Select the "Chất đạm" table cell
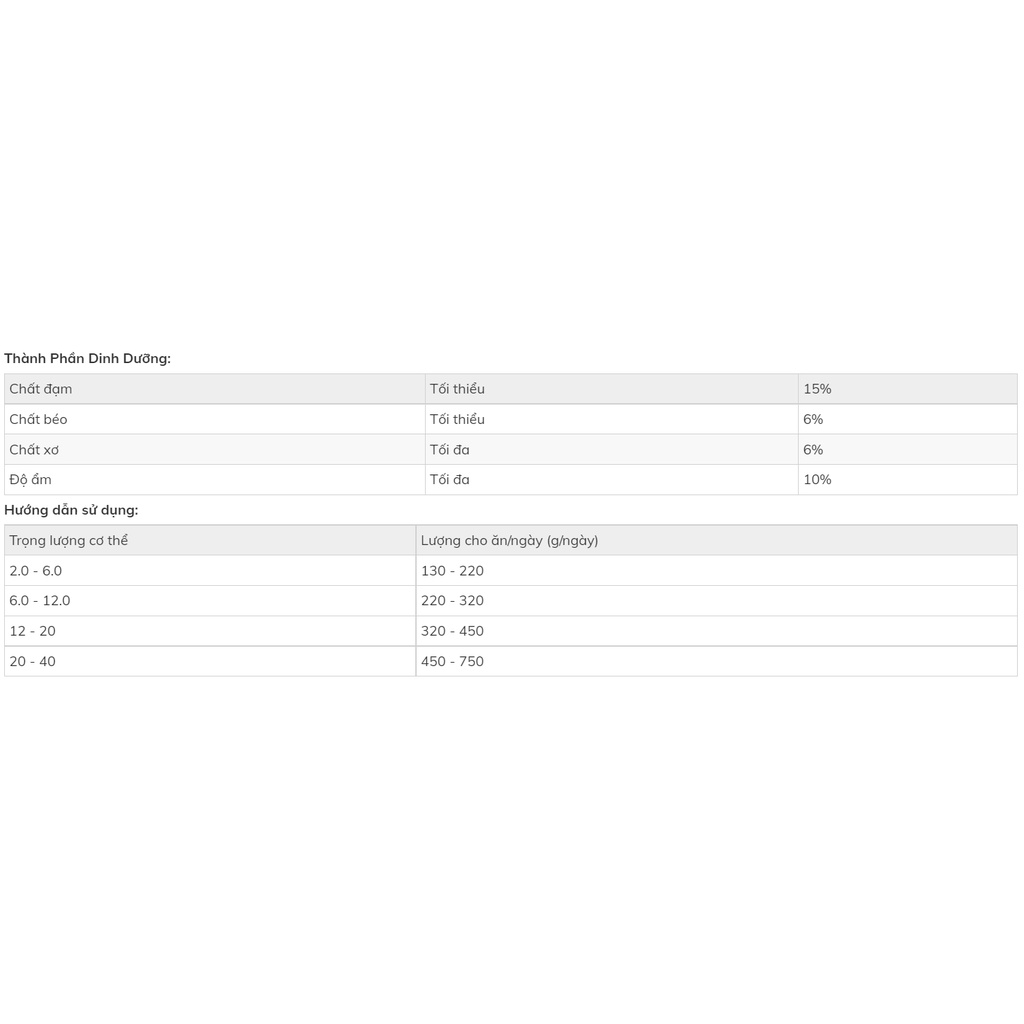This screenshot has width=1024, height=1024. point(41,389)
